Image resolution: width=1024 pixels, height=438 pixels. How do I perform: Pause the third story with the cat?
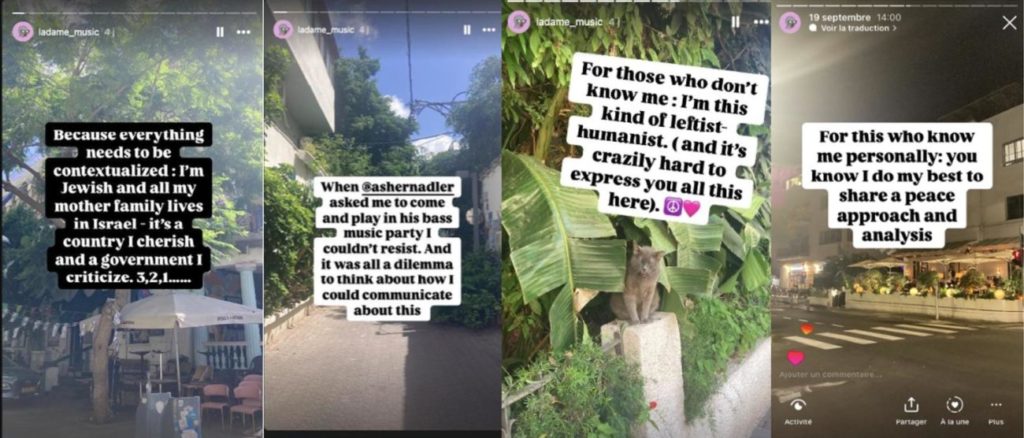[x=735, y=22]
